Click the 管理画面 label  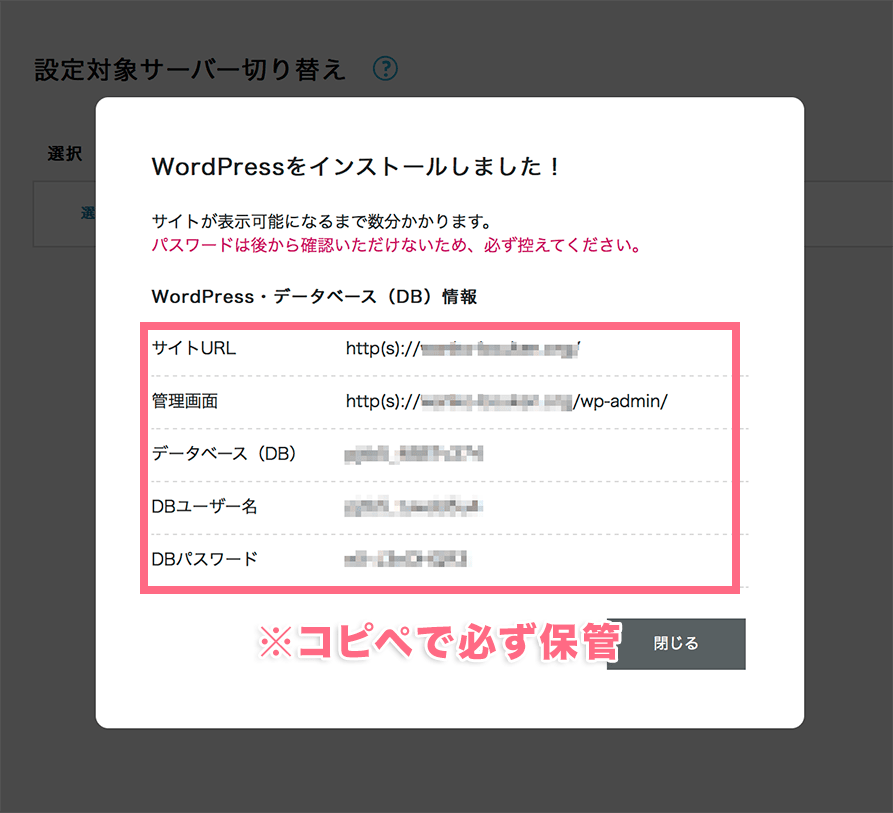coord(185,401)
